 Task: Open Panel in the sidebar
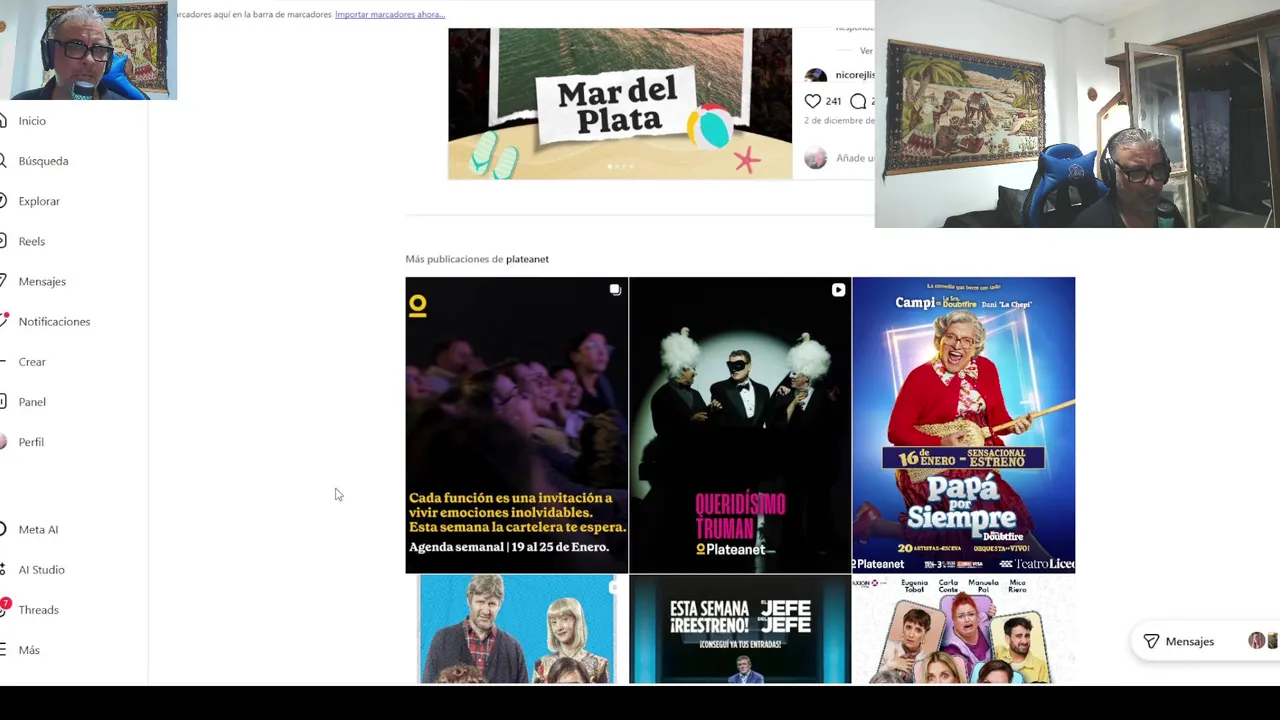32,401
